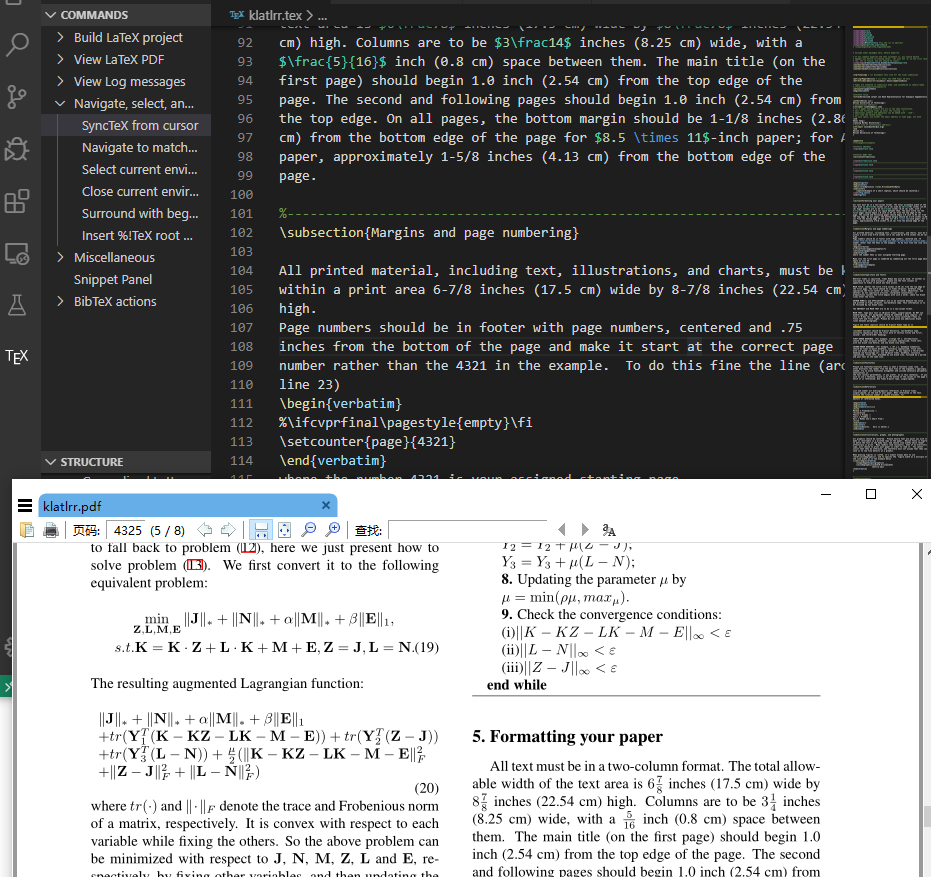Open the PDF viewer hamburger menu
The image size is (931, 877).
tap(25, 506)
